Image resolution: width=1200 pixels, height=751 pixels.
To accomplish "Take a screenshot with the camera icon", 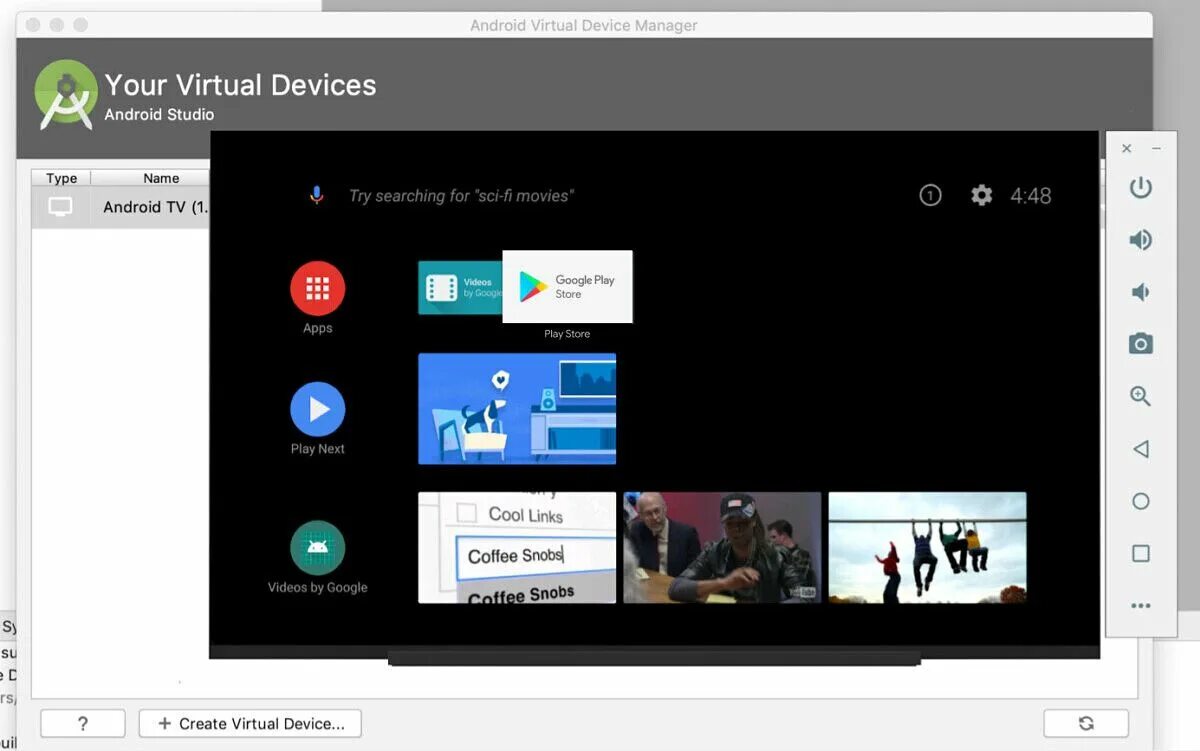I will 1141,344.
